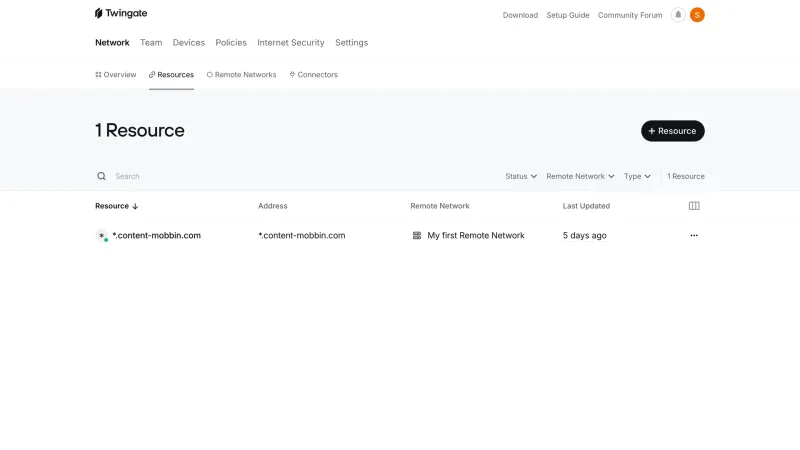Open the Internet Security section
This screenshot has height=450, width=800.
coord(291,42)
